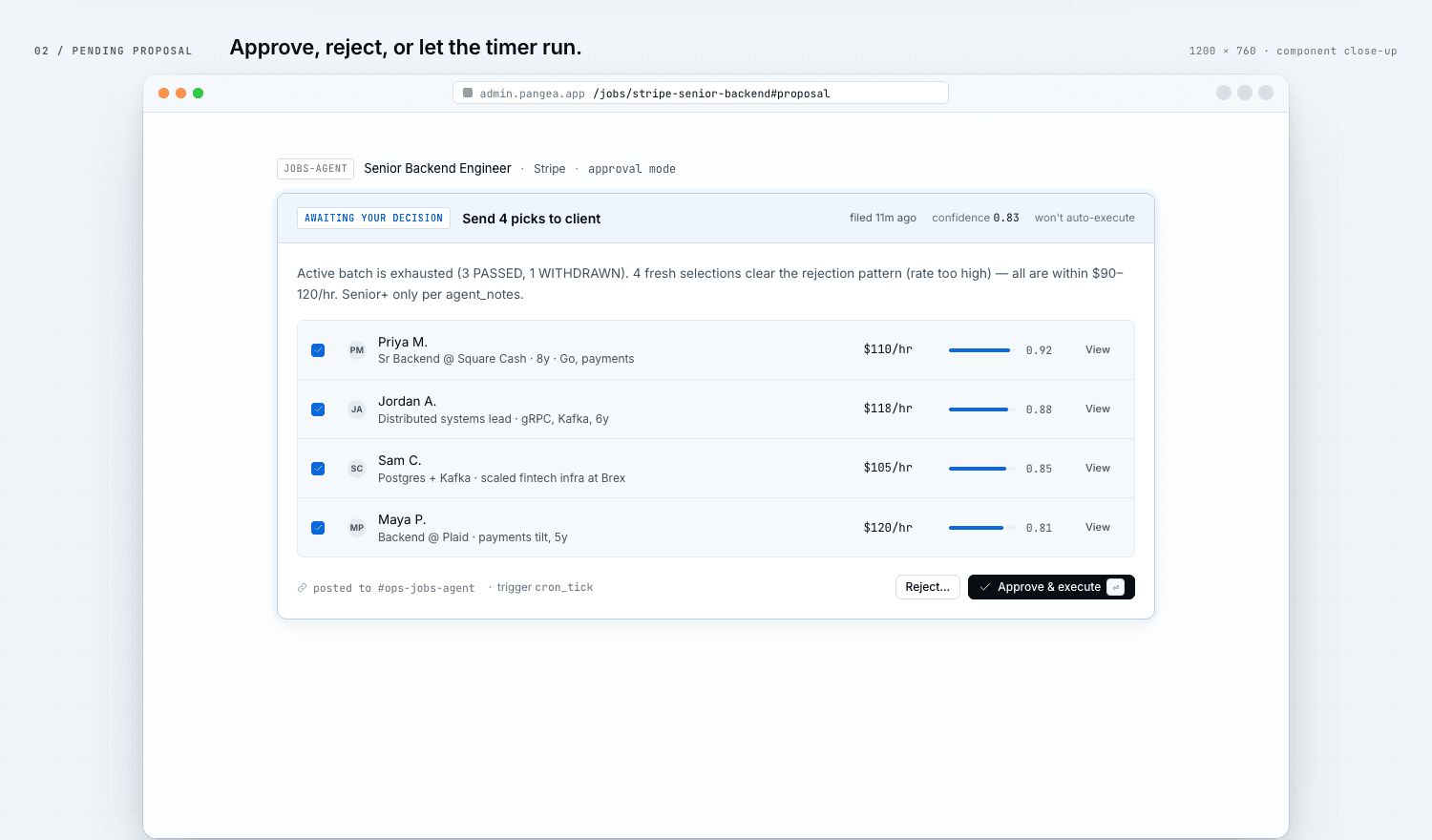The height and width of the screenshot is (840, 1432).
Task: Click the Sam C. name
Action: click(400, 460)
